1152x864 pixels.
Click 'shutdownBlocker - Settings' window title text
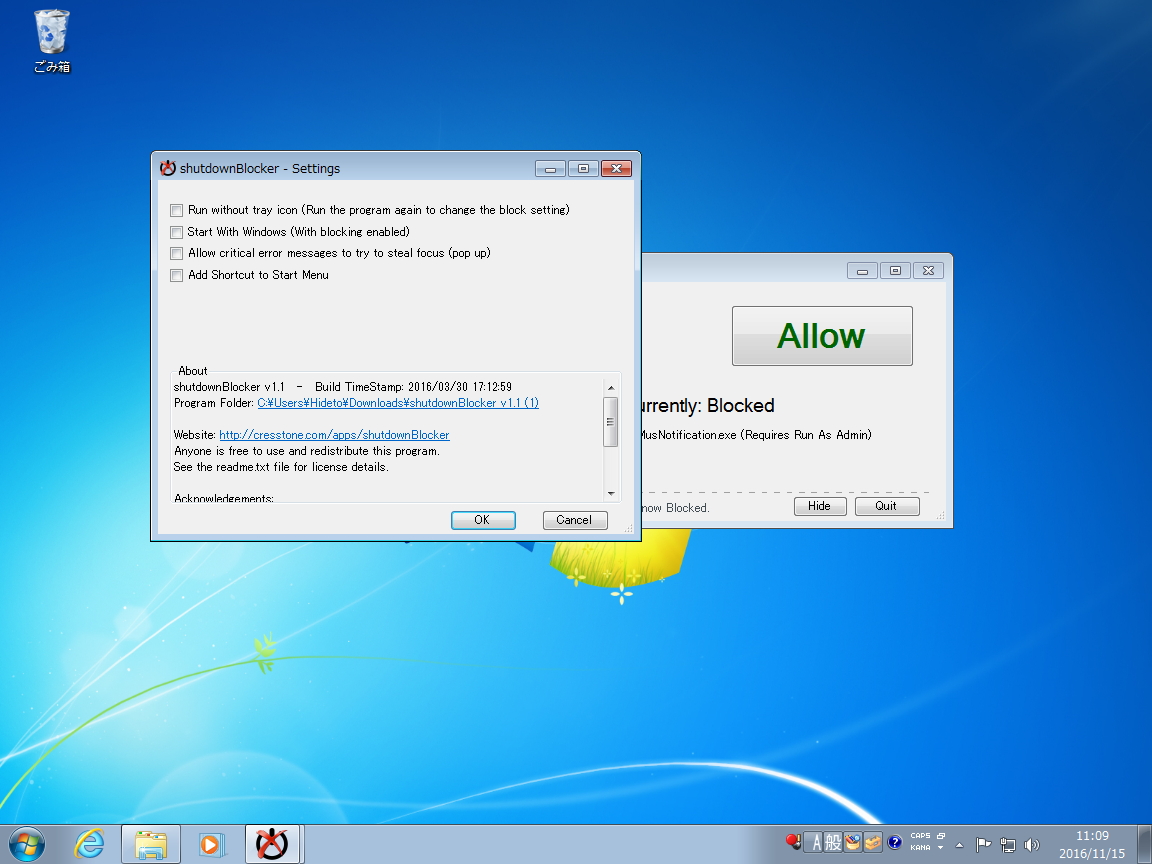260,169
